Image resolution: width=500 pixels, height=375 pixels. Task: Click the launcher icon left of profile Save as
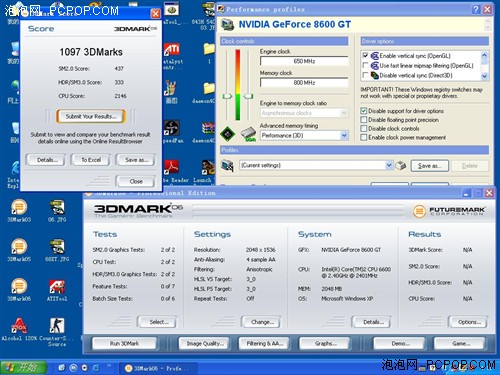coord(401,165)
